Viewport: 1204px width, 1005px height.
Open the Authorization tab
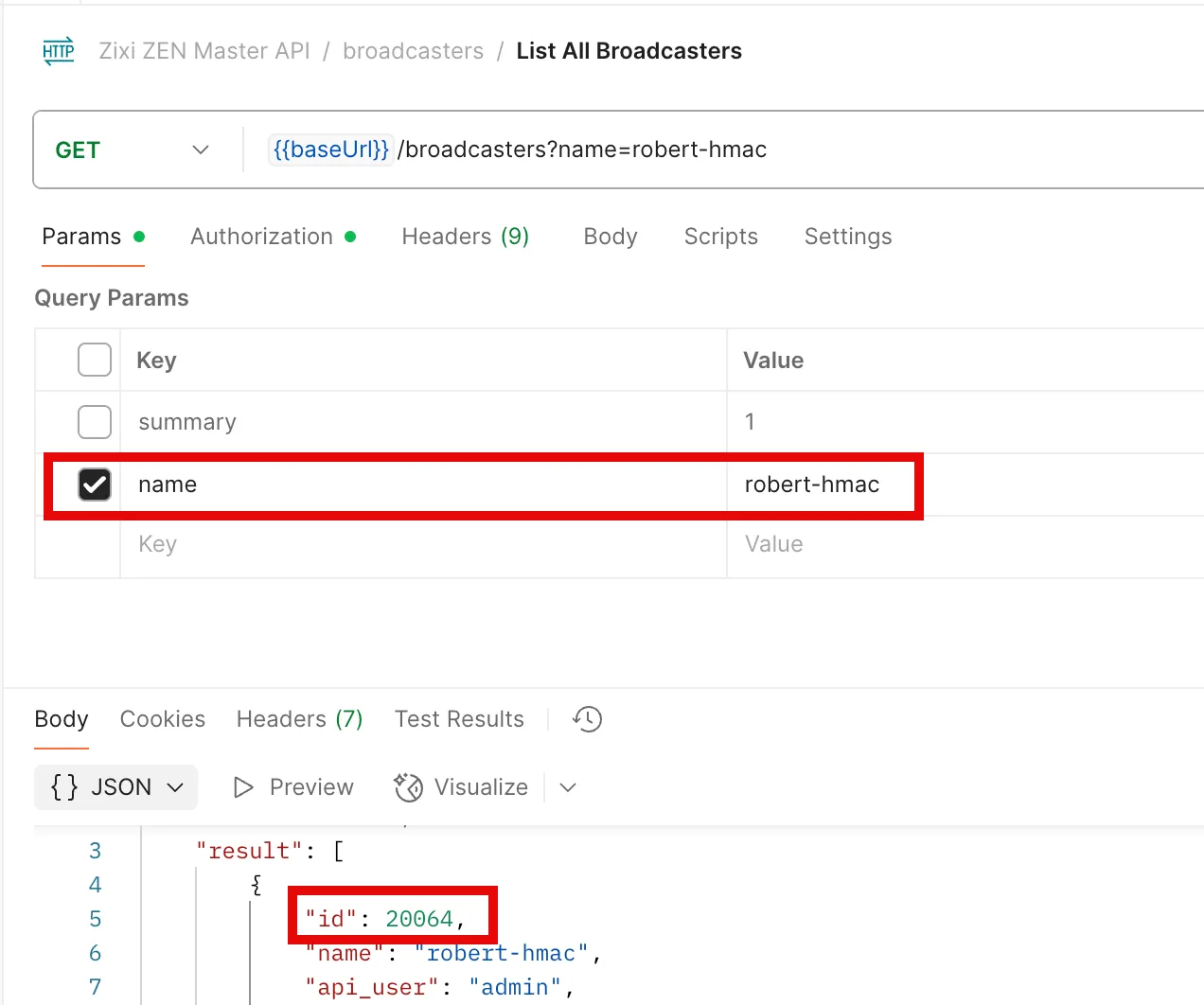pos(273,237)
